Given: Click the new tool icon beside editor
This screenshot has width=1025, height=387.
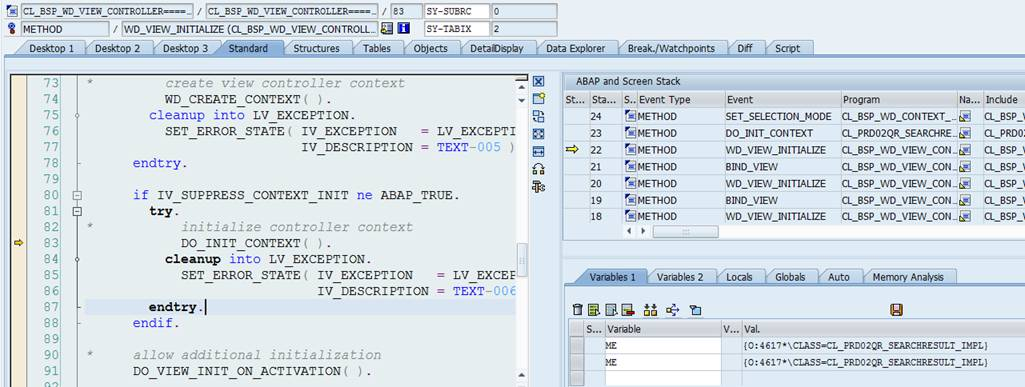Looking at the screenshot, I should [x=538, y=99].
